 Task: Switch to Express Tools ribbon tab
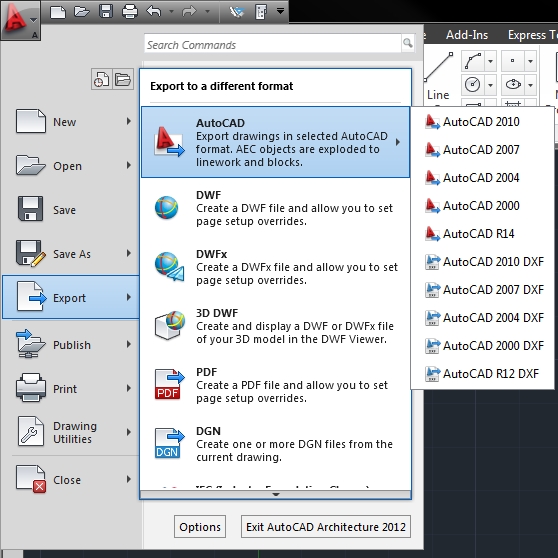[x=532, y=35]
